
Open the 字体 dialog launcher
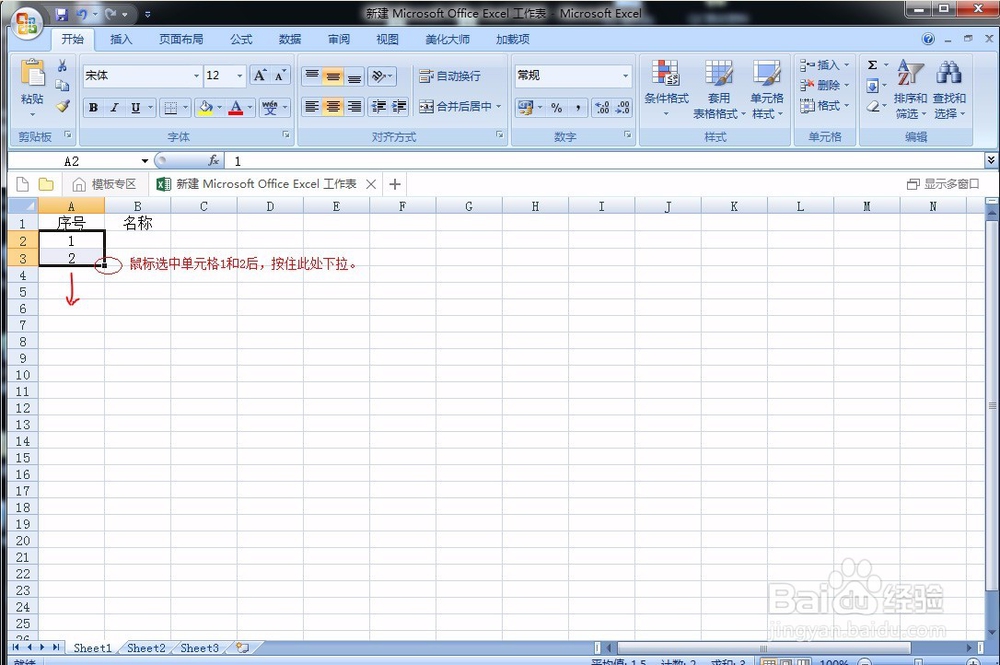[x=286, y=135]
